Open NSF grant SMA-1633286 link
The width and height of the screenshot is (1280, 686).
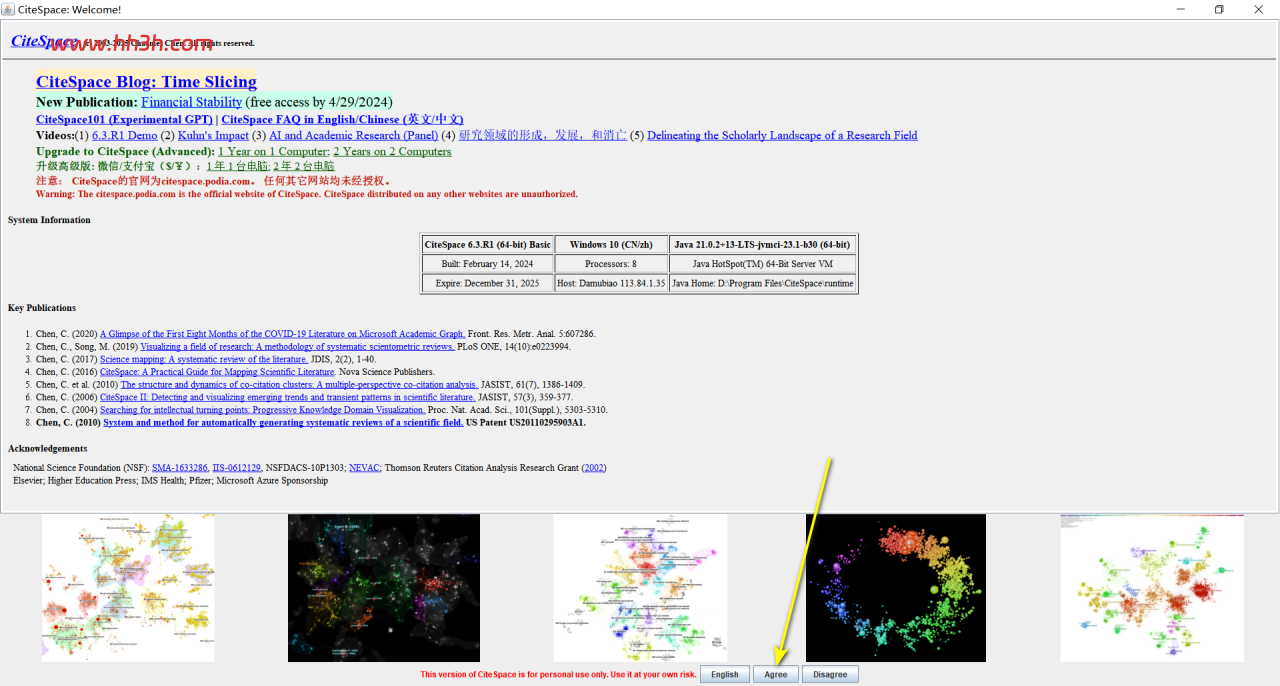[x=180, y=467]
